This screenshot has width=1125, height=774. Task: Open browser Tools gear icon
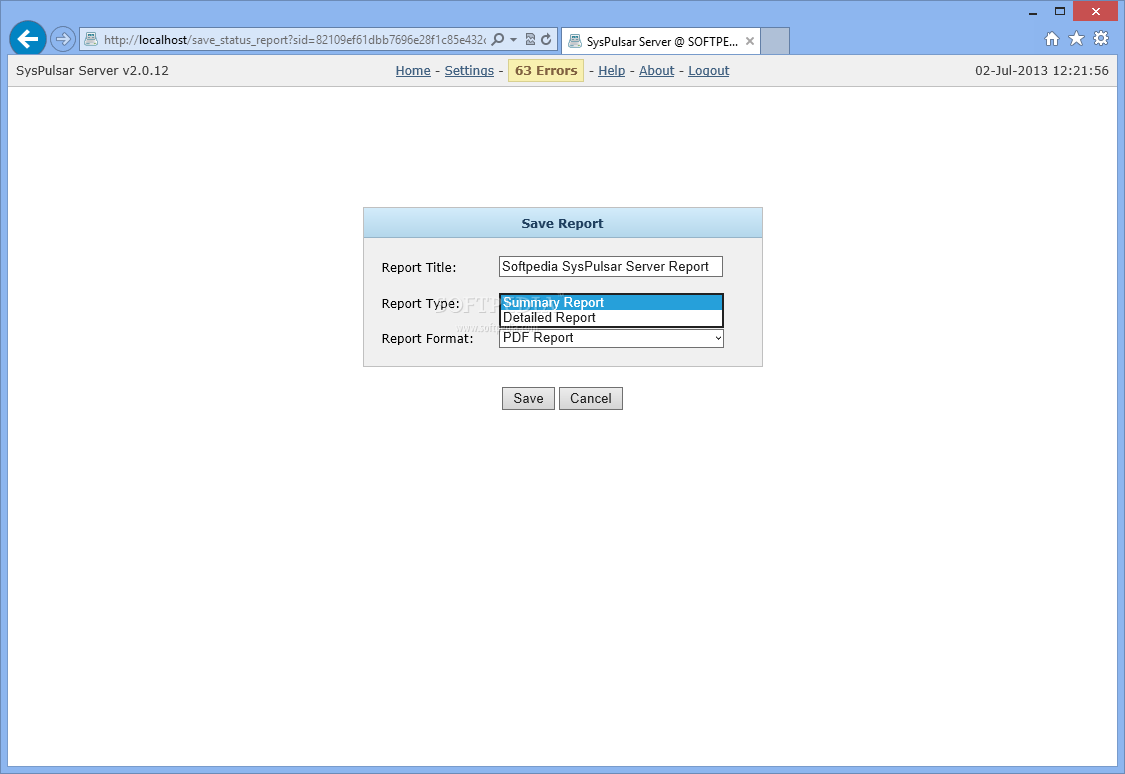[x=1101, y=39]
